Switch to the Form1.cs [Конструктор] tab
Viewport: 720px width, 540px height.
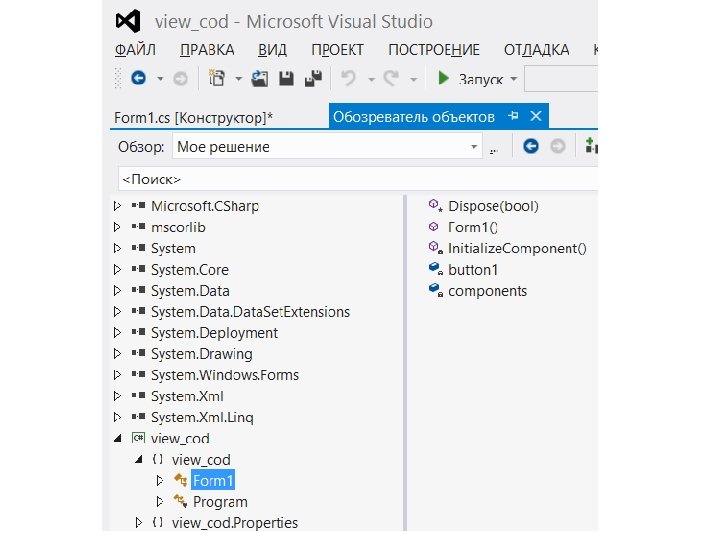(193, 118)
